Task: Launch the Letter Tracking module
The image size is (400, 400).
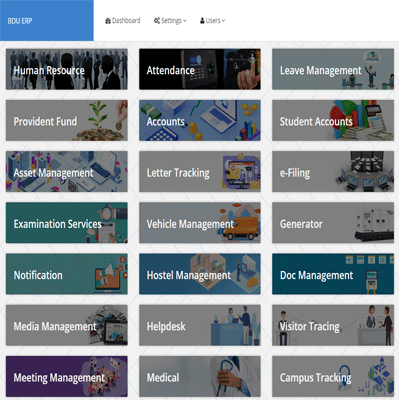Action: (200, 172)
